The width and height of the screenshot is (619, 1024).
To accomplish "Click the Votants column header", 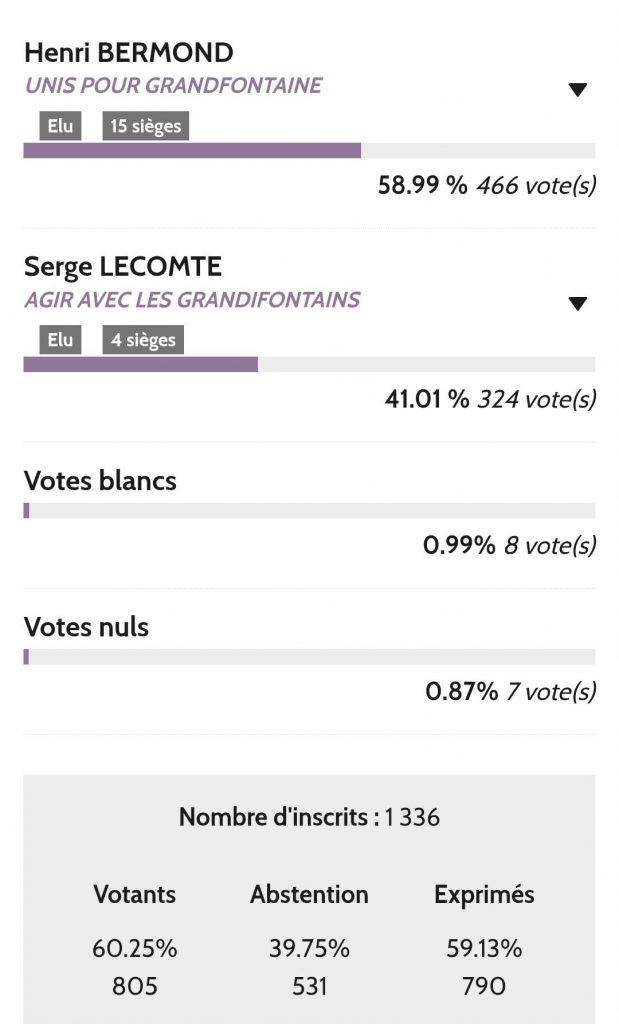I will pyautogui.click(x=135, y=895).
